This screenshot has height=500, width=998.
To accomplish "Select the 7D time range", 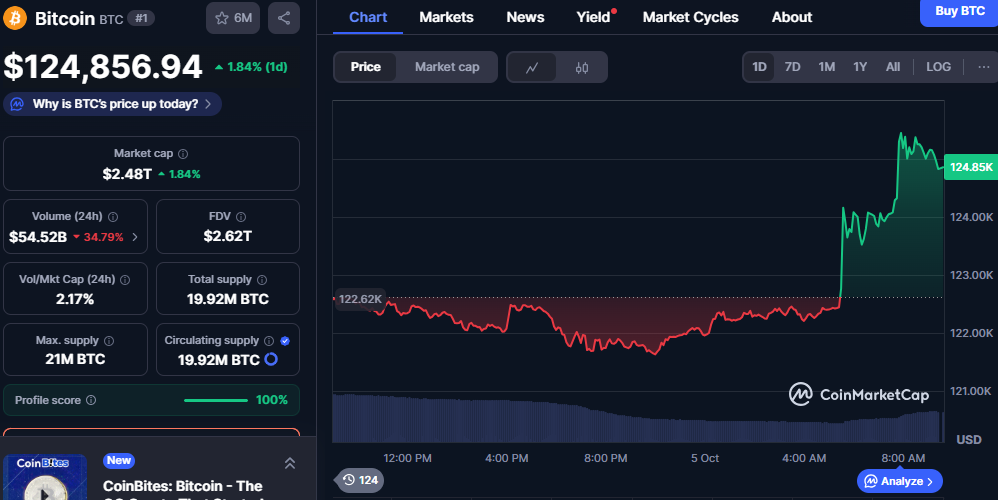I will (x=792, y=67).
